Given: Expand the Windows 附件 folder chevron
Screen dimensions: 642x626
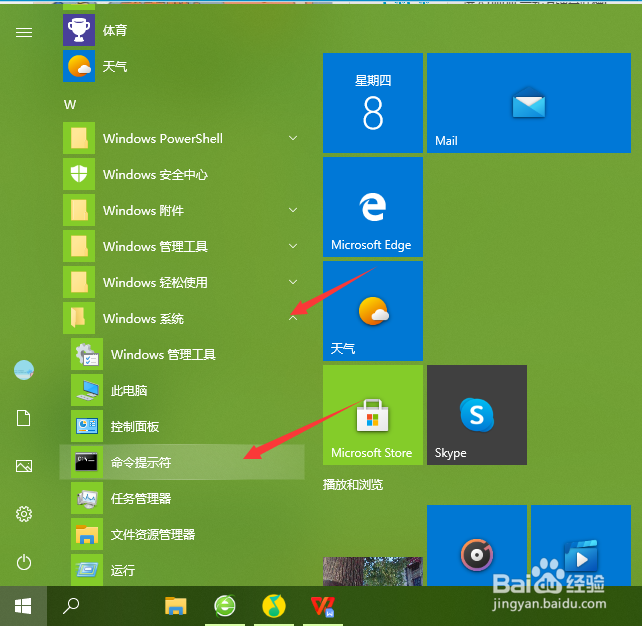Looking at the screenshot, I should pyautogui.click(x=293, y=210).
